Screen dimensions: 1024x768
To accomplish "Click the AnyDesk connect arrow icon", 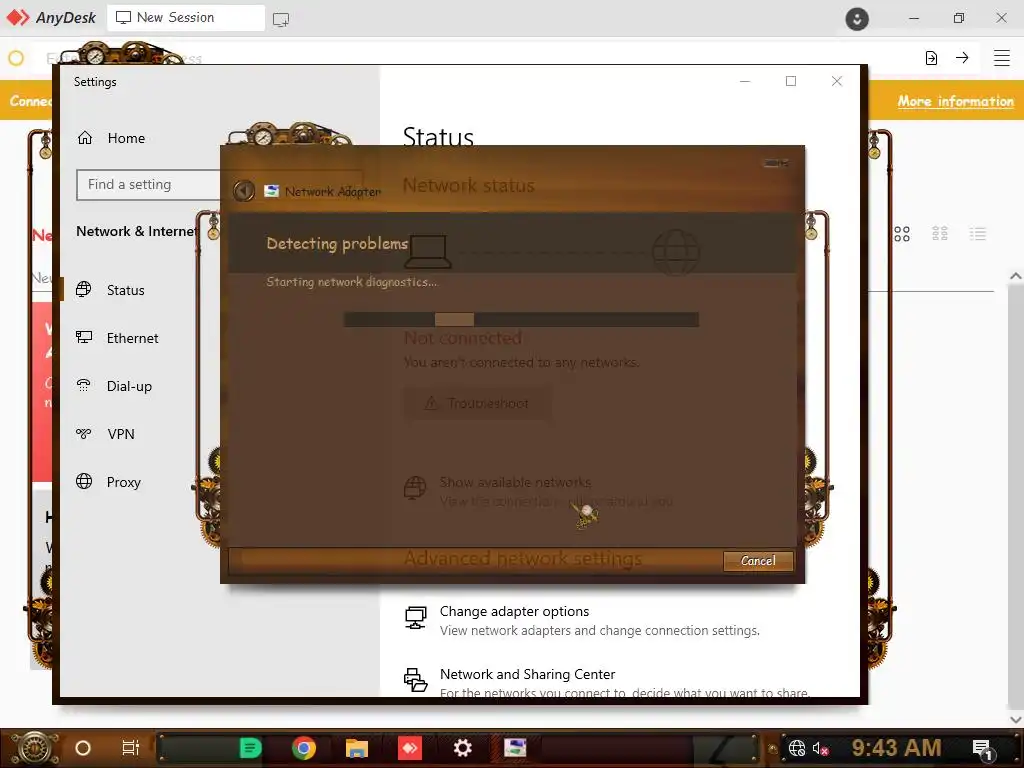I will [x=962, y=57].
